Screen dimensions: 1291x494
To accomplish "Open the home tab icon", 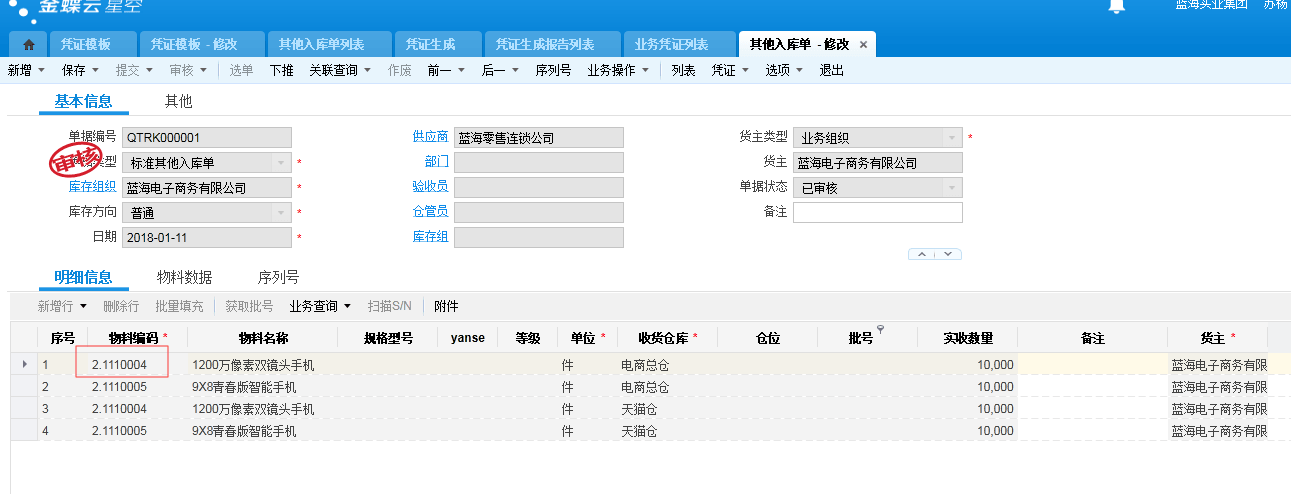I will 29,45.
